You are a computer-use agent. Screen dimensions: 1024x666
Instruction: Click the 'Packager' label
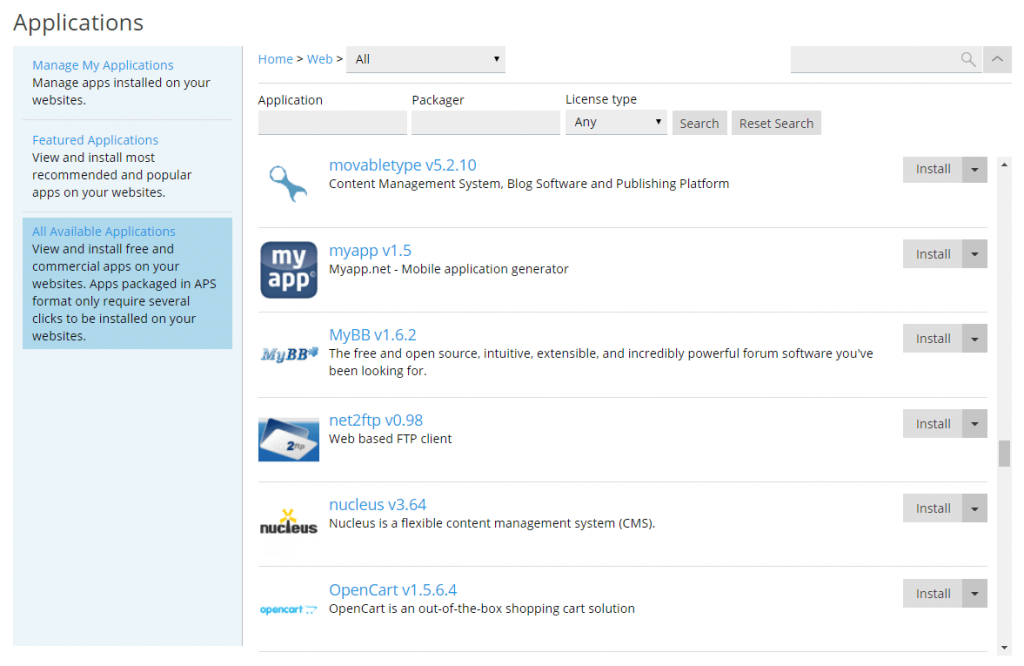[x=438, y=100]
